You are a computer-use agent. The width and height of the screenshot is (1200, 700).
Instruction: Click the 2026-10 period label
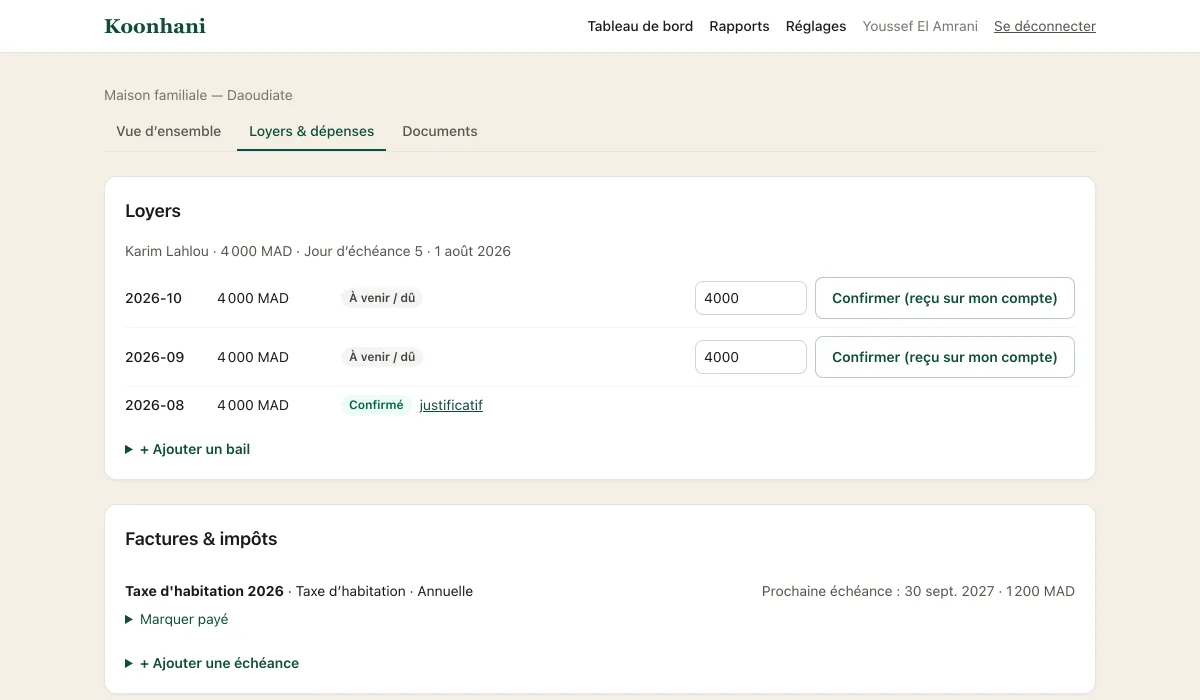(154, 298)
